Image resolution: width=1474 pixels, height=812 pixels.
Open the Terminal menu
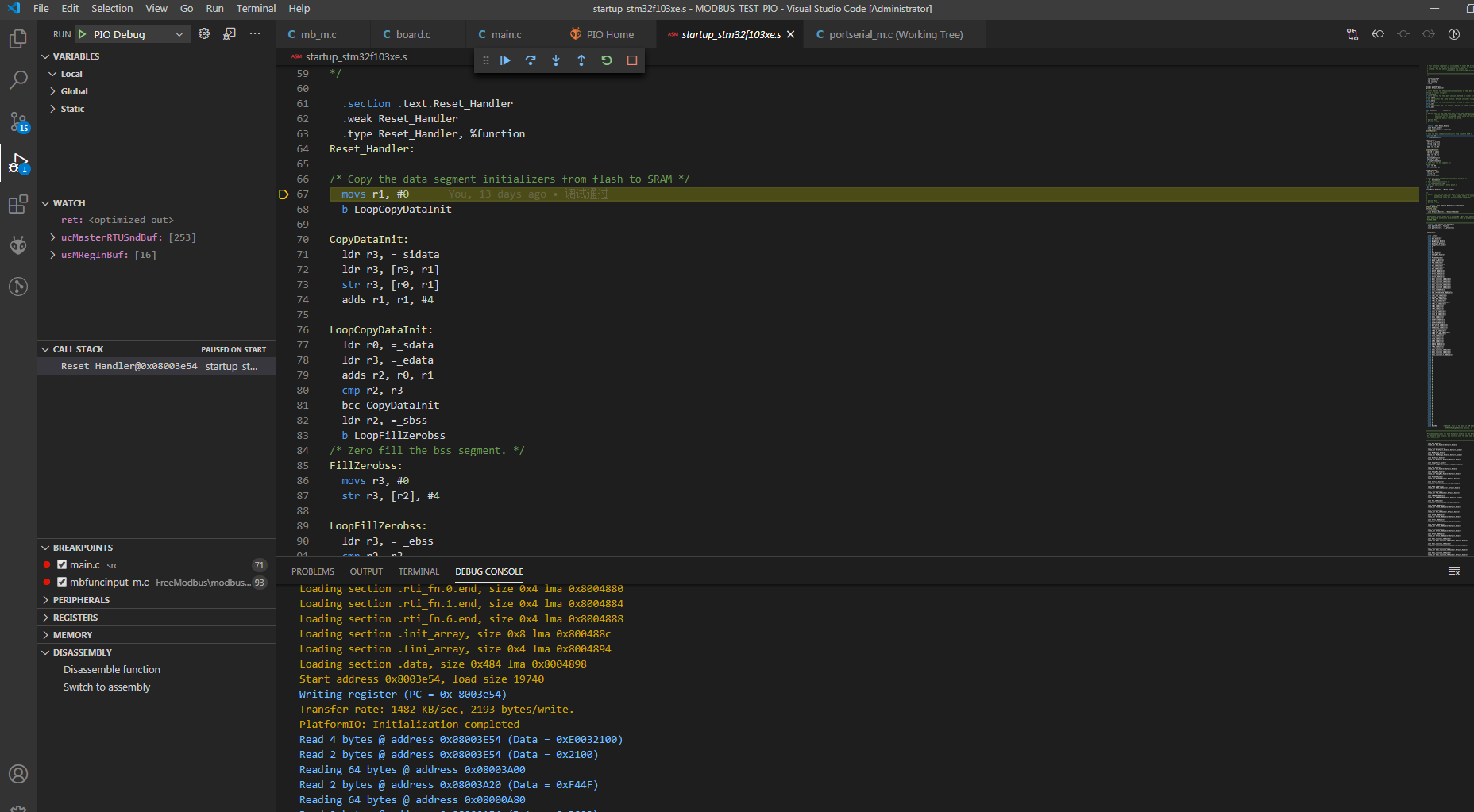pyautogui.click(x=256, y=9)
